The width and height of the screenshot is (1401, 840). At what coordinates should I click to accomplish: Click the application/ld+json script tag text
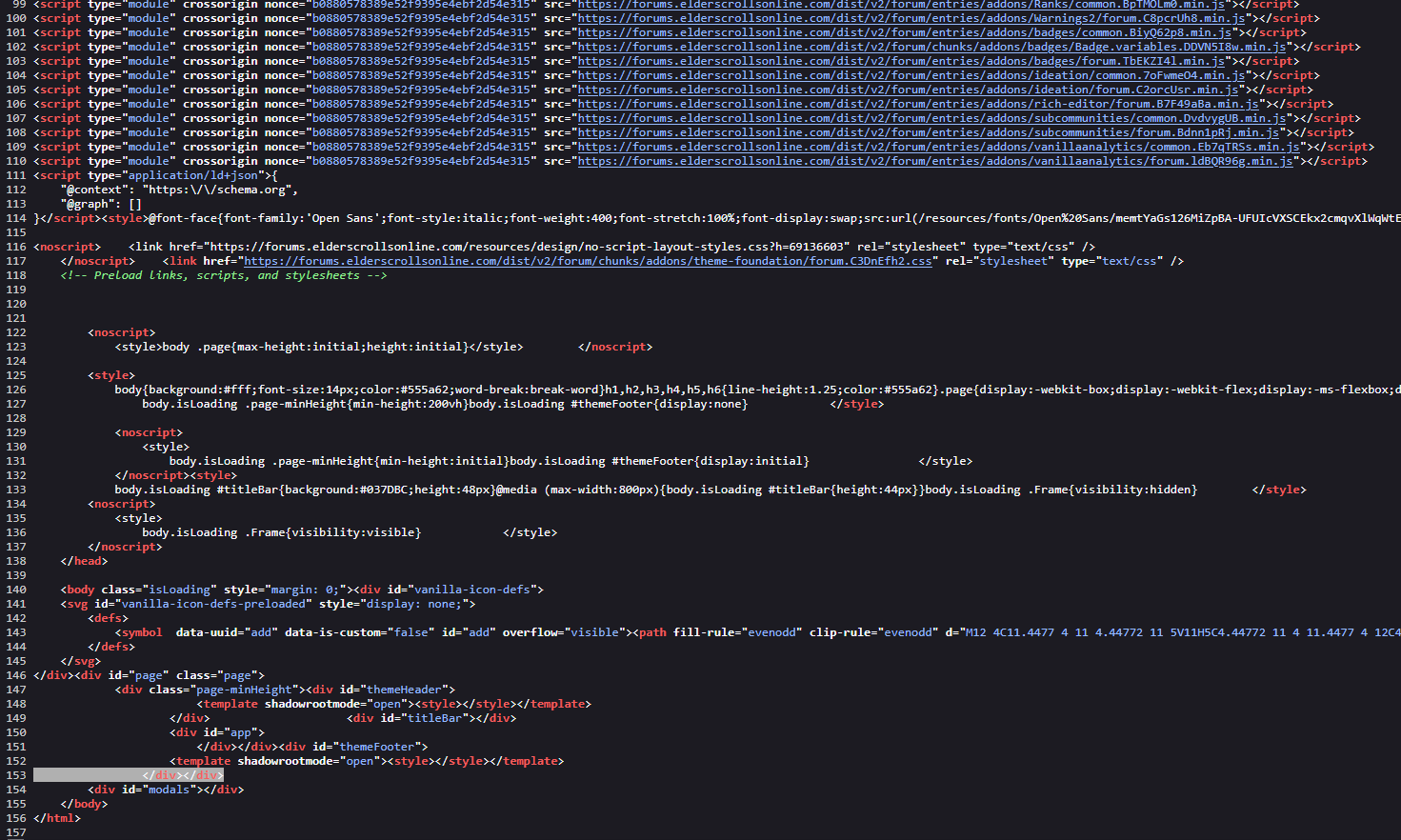pyautogui.click(x=155, y=175)
